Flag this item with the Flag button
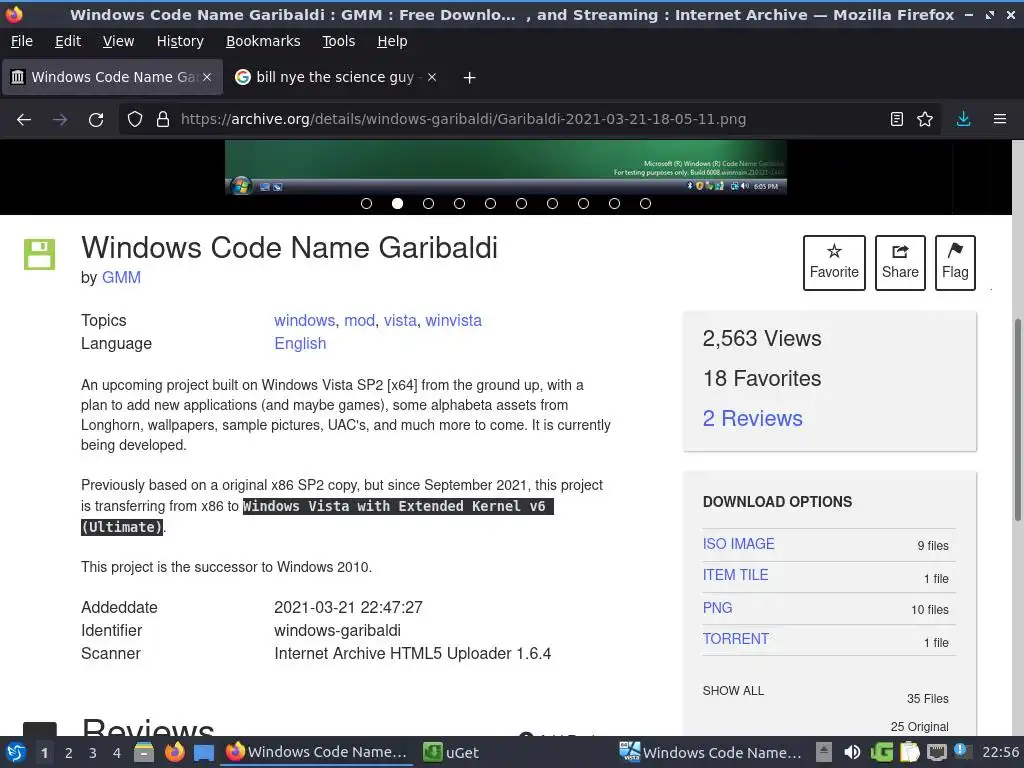 coord(955,263)
